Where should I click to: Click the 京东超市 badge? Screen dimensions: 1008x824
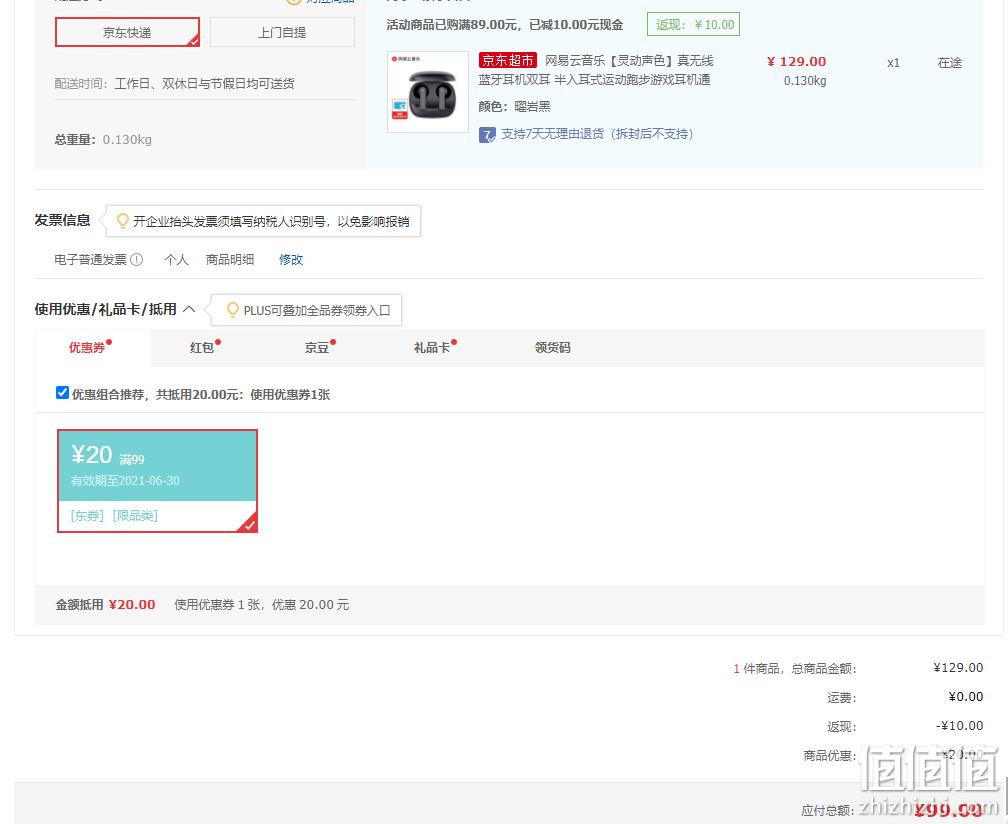click(507, 60)
